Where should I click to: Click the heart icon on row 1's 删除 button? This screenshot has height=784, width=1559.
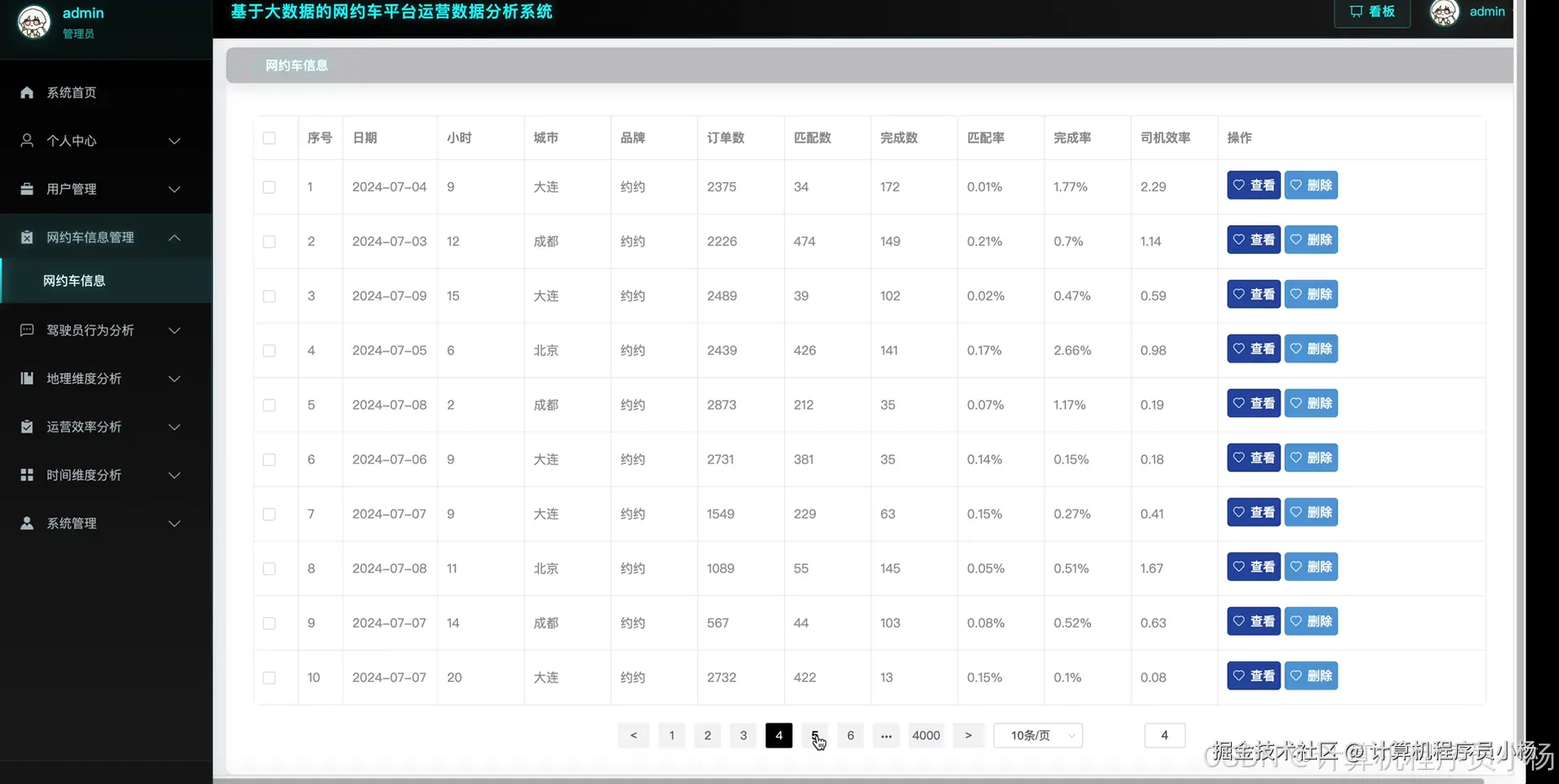pos(1296,185)
